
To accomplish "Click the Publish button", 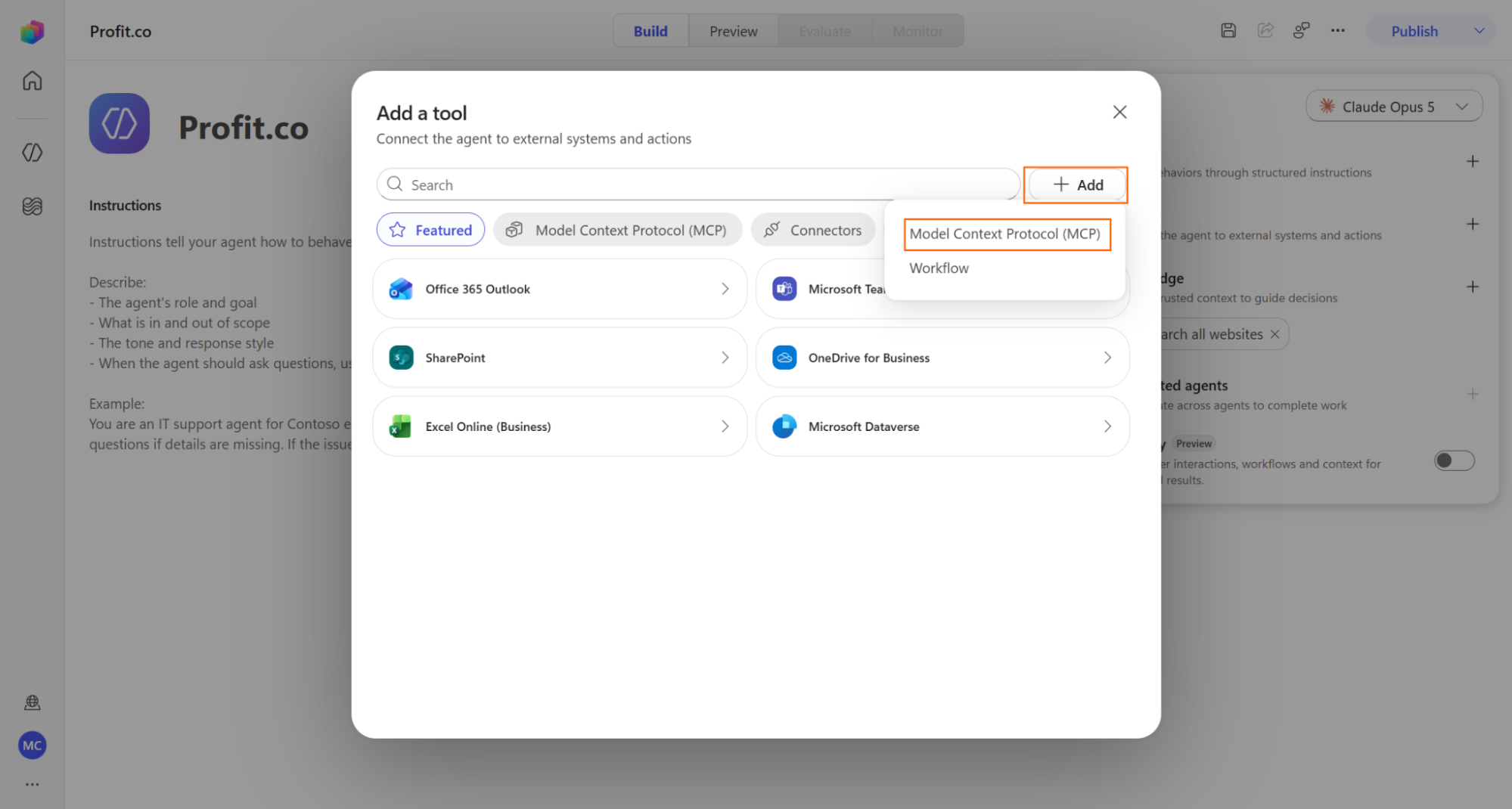I will 1414,31.
